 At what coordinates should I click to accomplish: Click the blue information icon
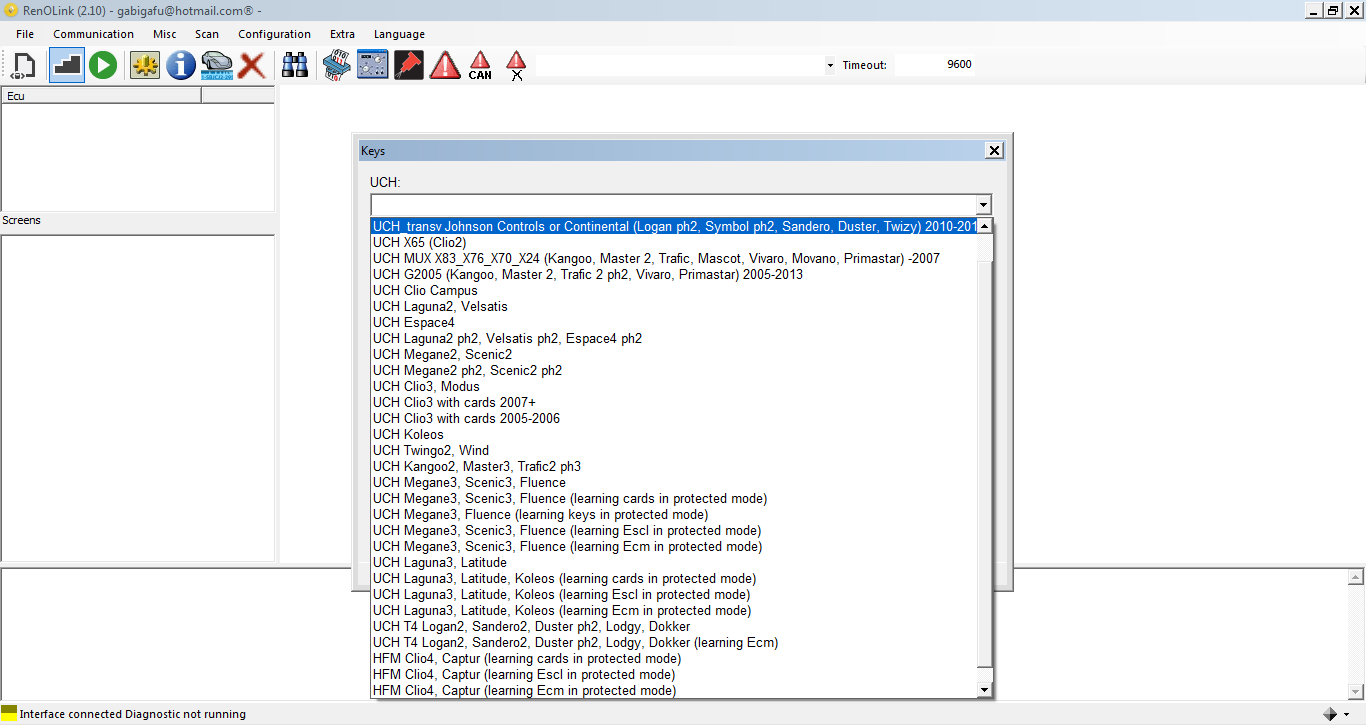(181, 66)
